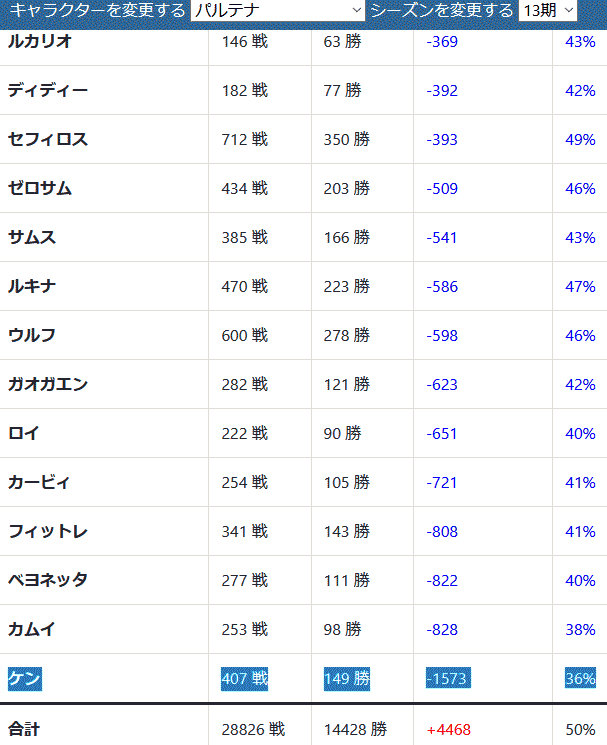
Task: Click the ウルフ character name
Action: [x=32, y=335]
